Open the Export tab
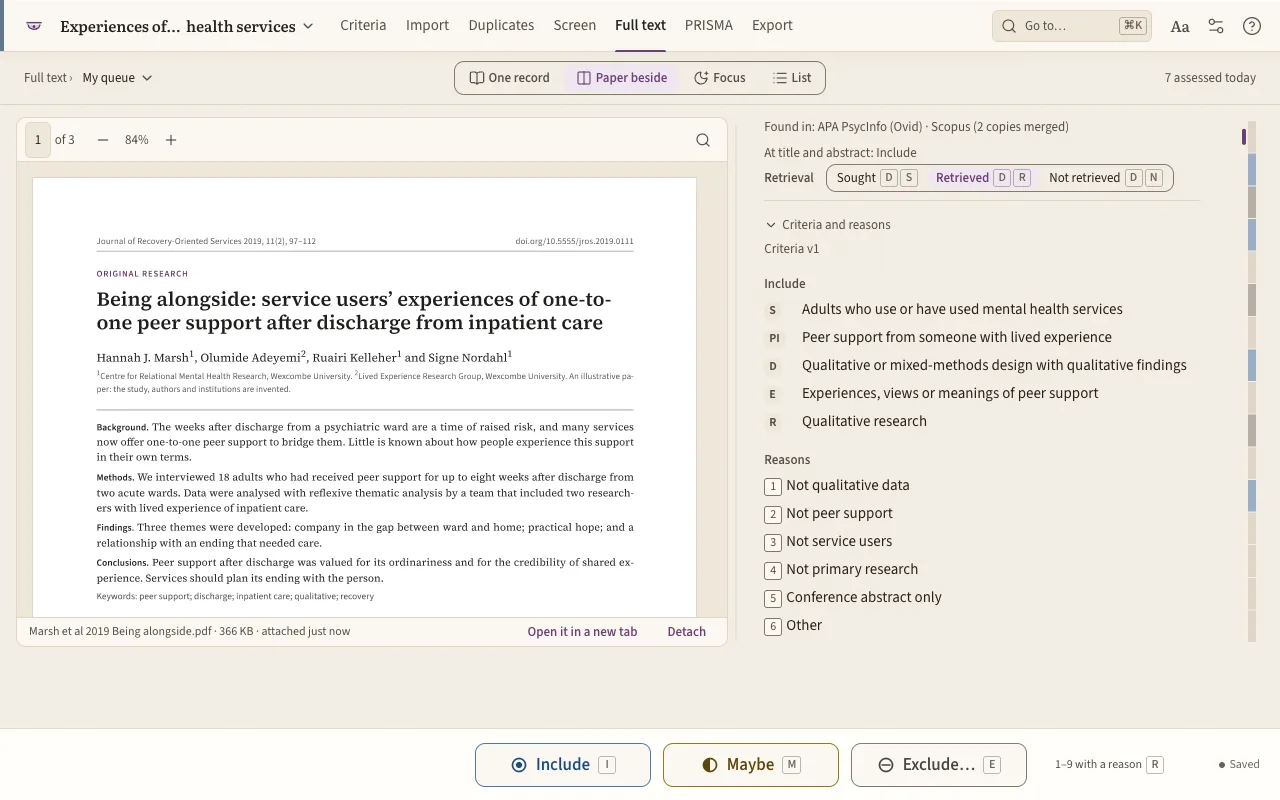The image size is (1280, 800). (772, 25)
